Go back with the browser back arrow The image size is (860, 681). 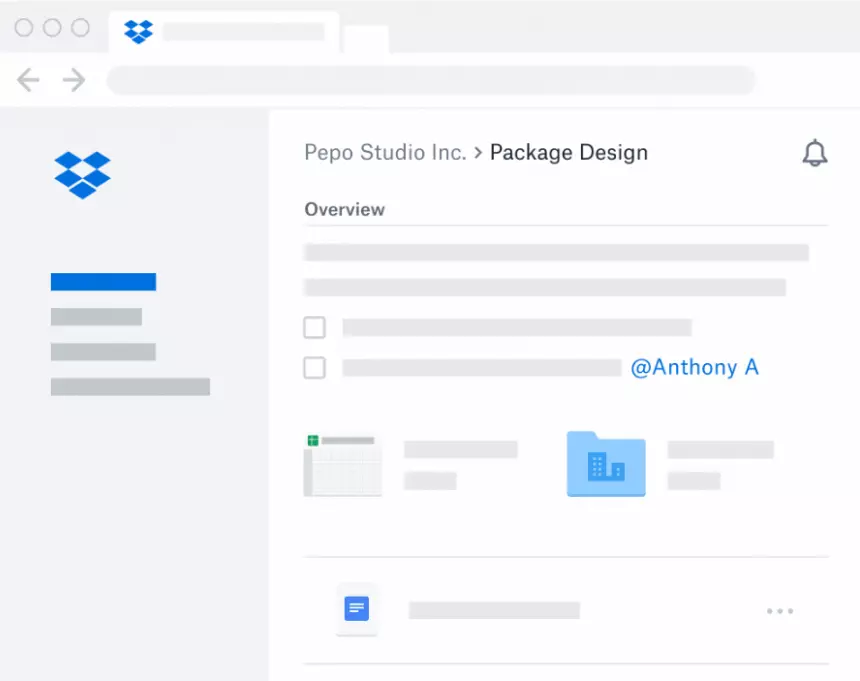pyautogui.click(x=28, y=80)
